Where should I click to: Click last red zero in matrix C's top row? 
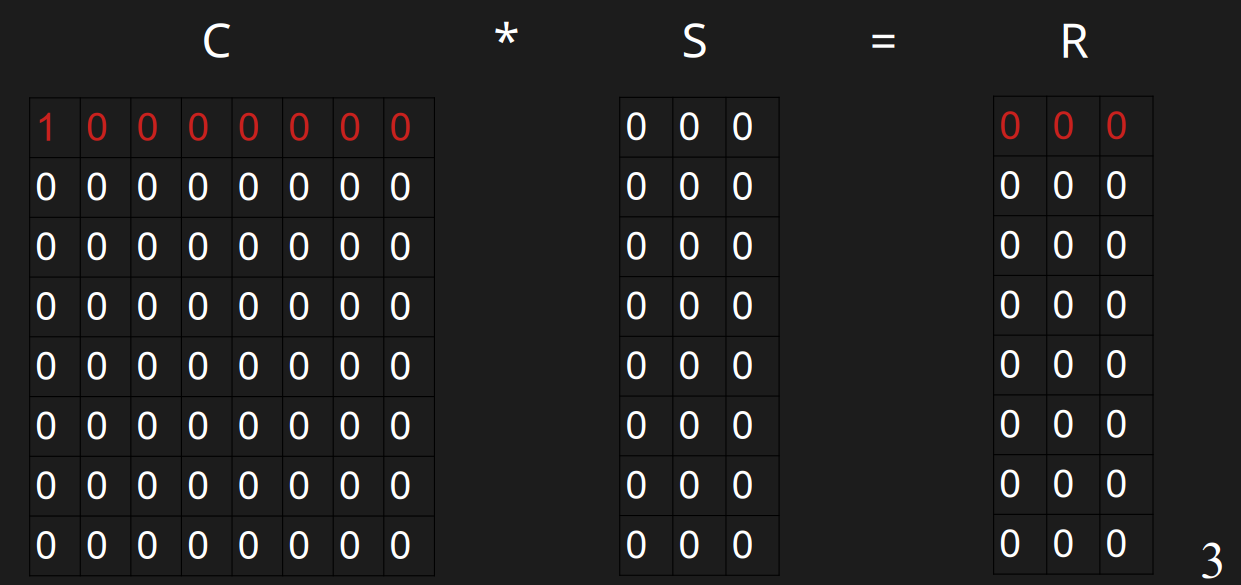click(x=400, y=128)
